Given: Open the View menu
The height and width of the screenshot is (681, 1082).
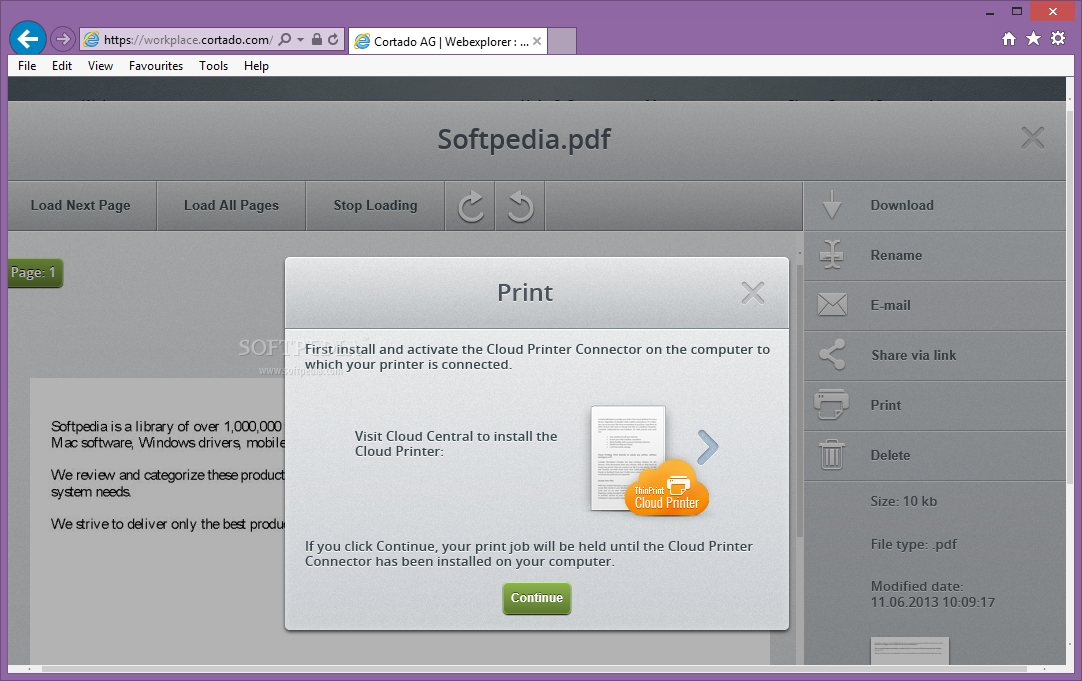Looking at the screenshot, I should click(x=100, y=66).
